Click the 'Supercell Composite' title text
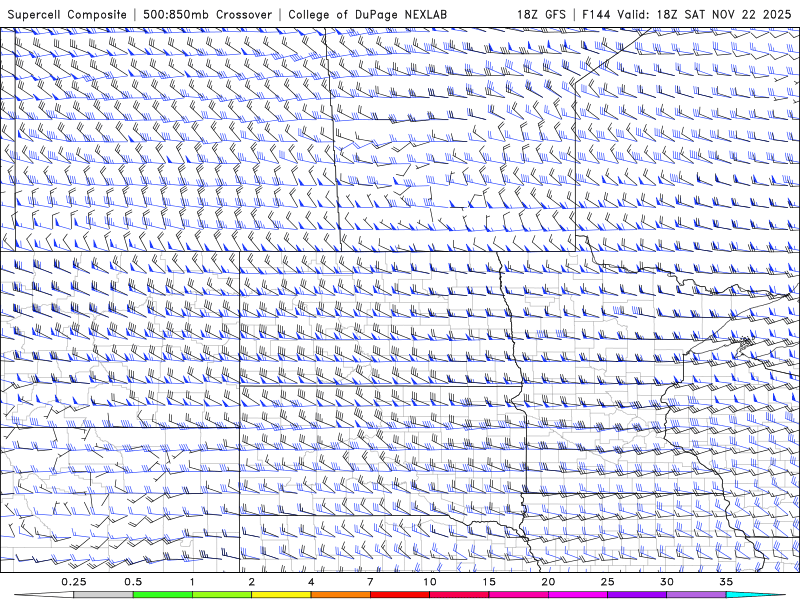 click(x=67, y=15)
